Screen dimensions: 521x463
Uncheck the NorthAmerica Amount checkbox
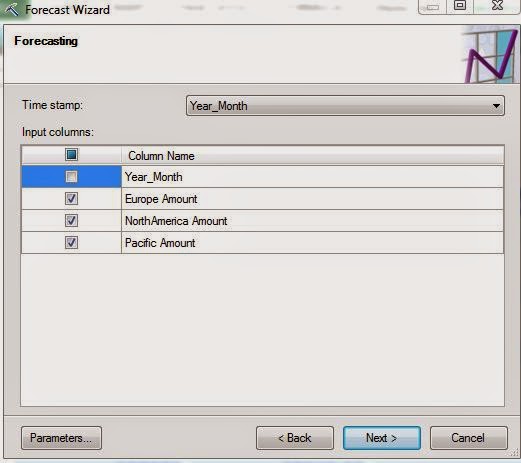[71, 221]
